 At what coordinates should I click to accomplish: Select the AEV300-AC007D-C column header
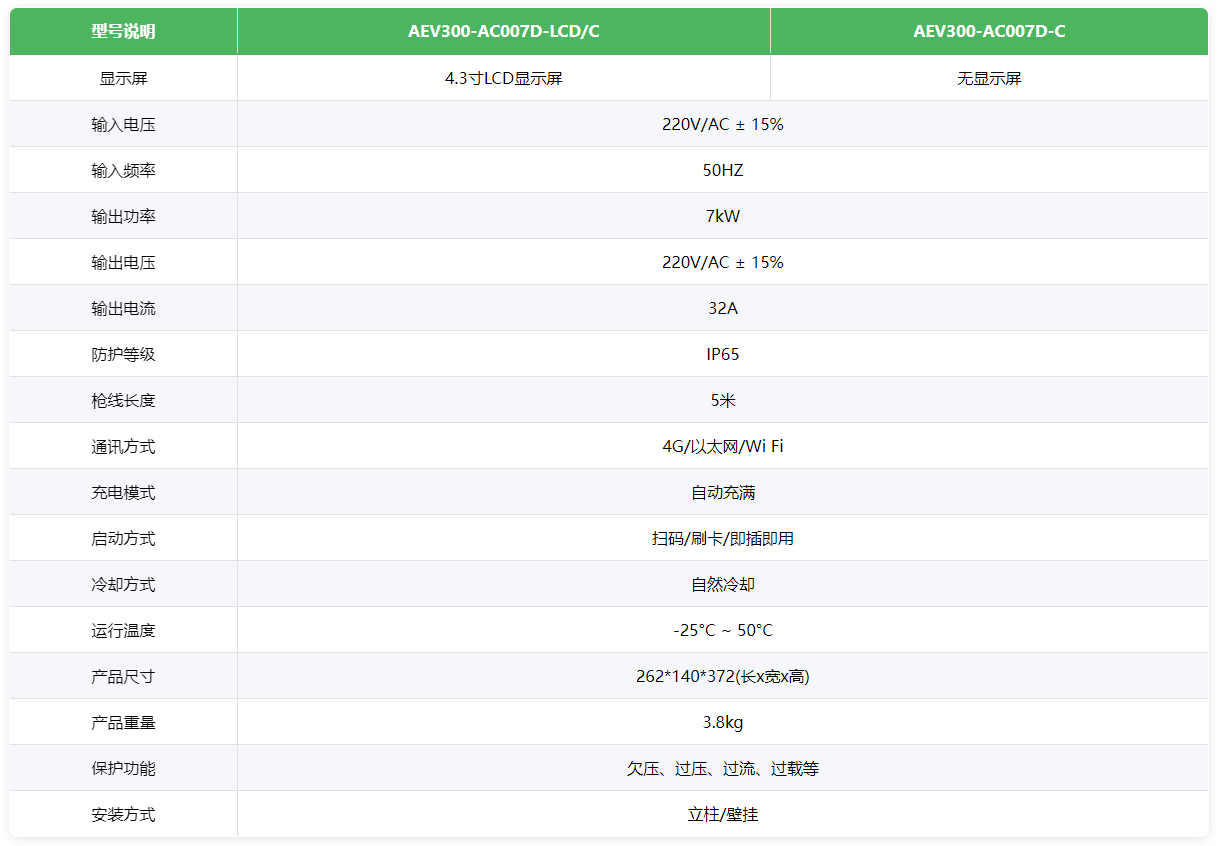pos(988,31)
